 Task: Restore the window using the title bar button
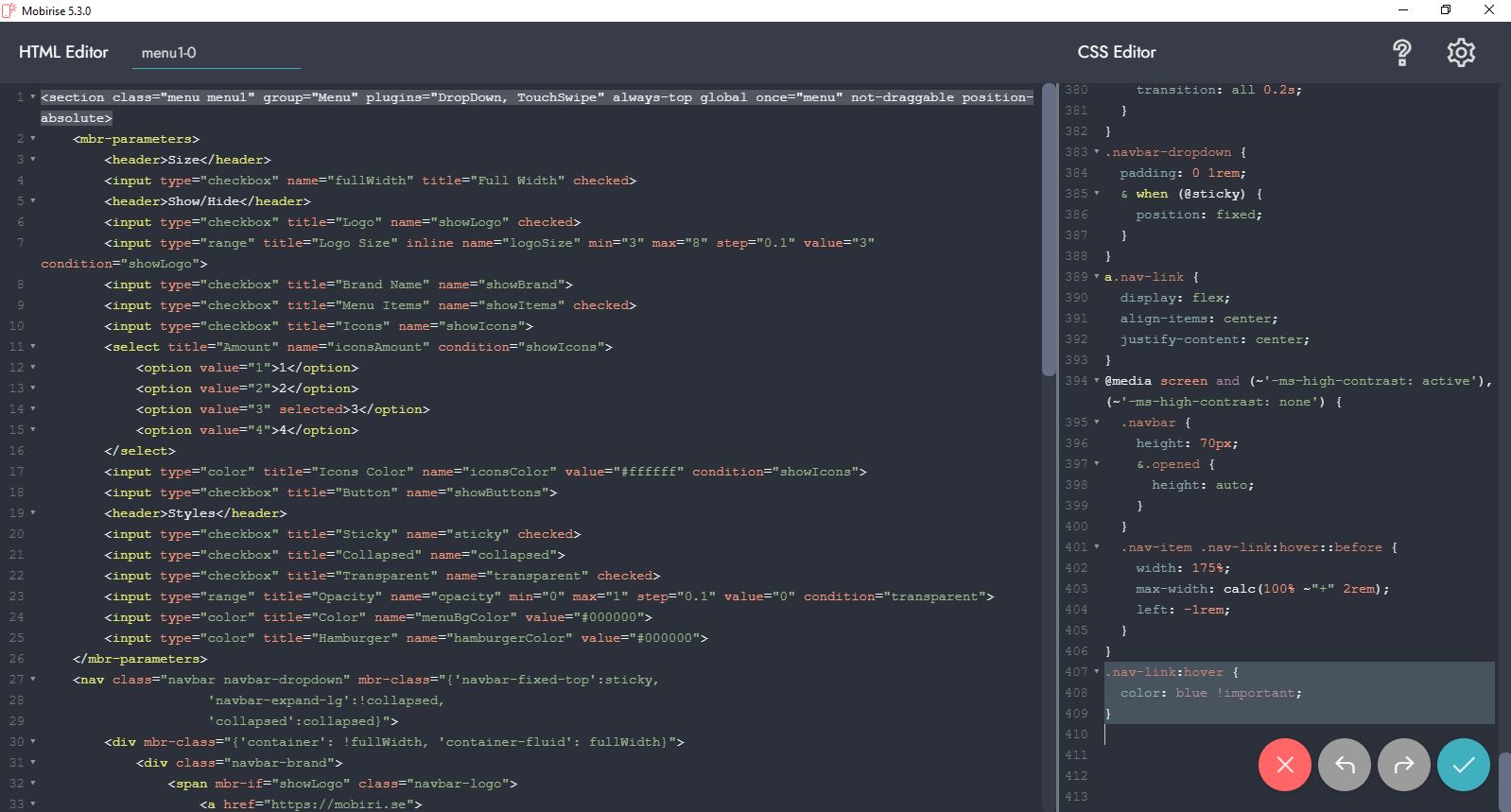pos(1445,10)
